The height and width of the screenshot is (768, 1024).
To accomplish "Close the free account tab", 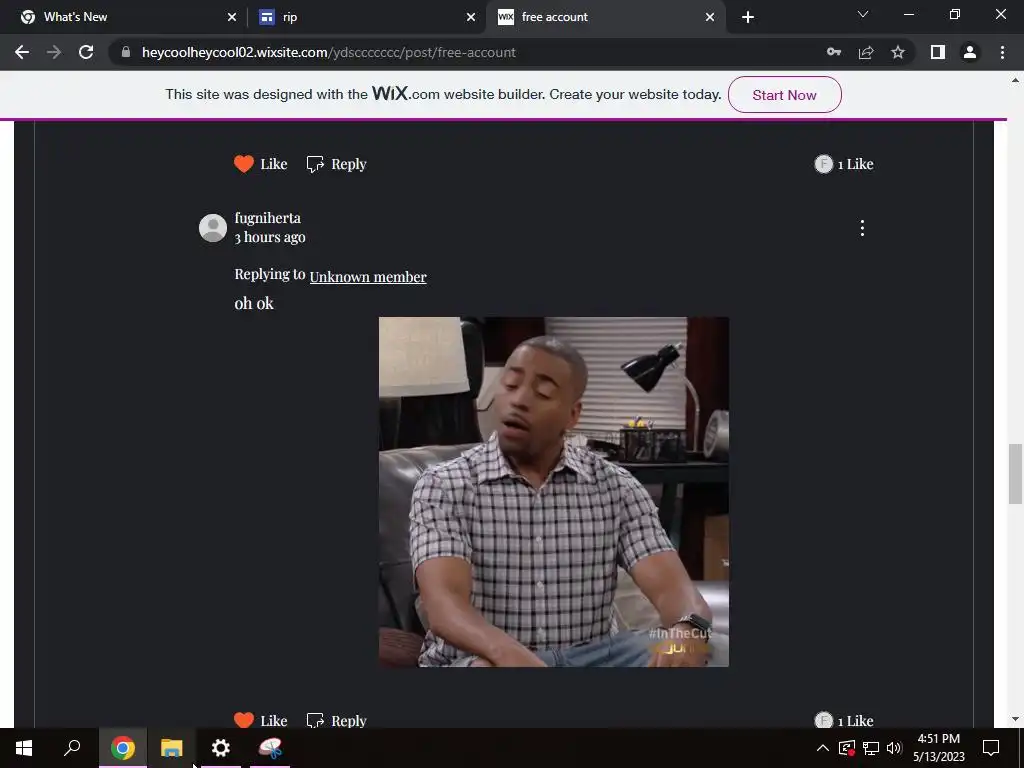I will click(710, 17).
